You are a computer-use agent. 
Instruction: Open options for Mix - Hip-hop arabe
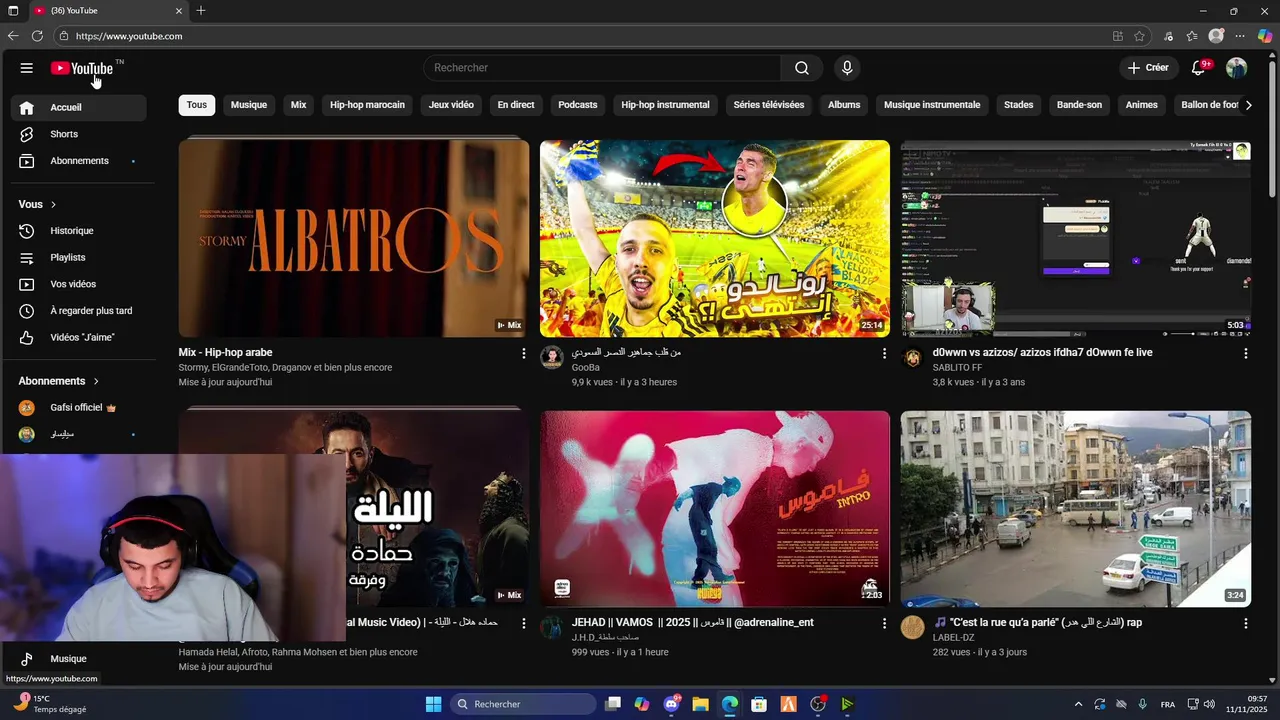pyautogui.click(x=523, y=353)
